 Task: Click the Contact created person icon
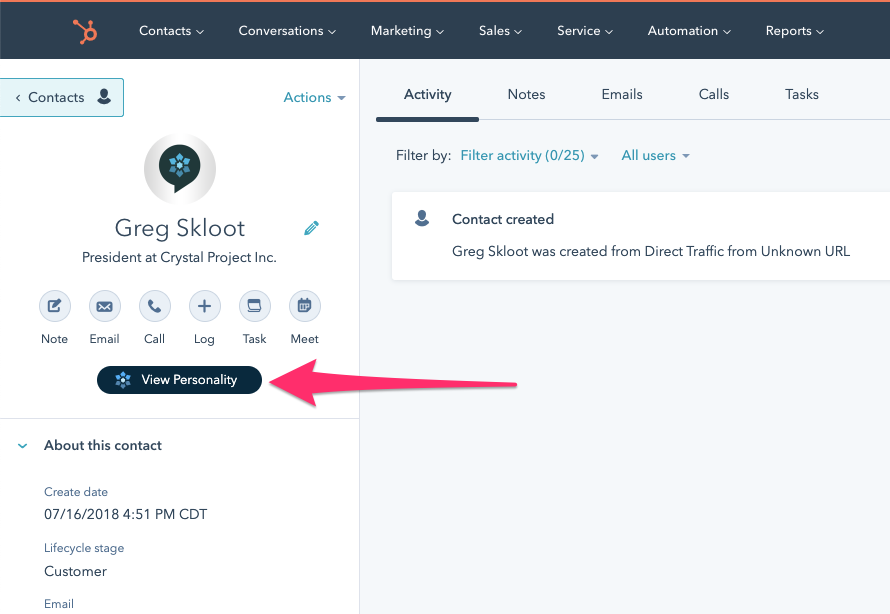click(x=422, y=218)
